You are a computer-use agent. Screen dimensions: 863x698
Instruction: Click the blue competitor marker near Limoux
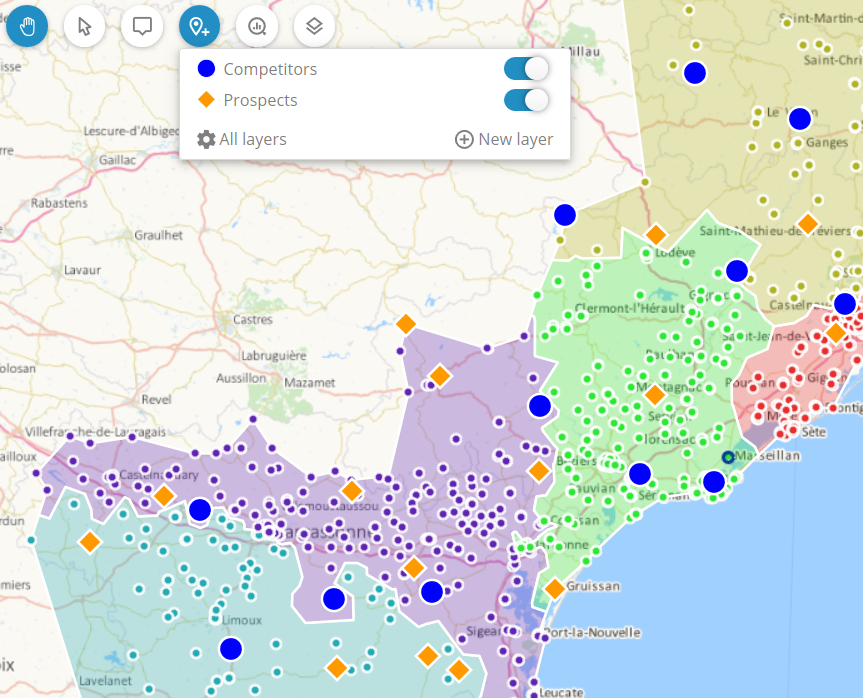(231, 648)
